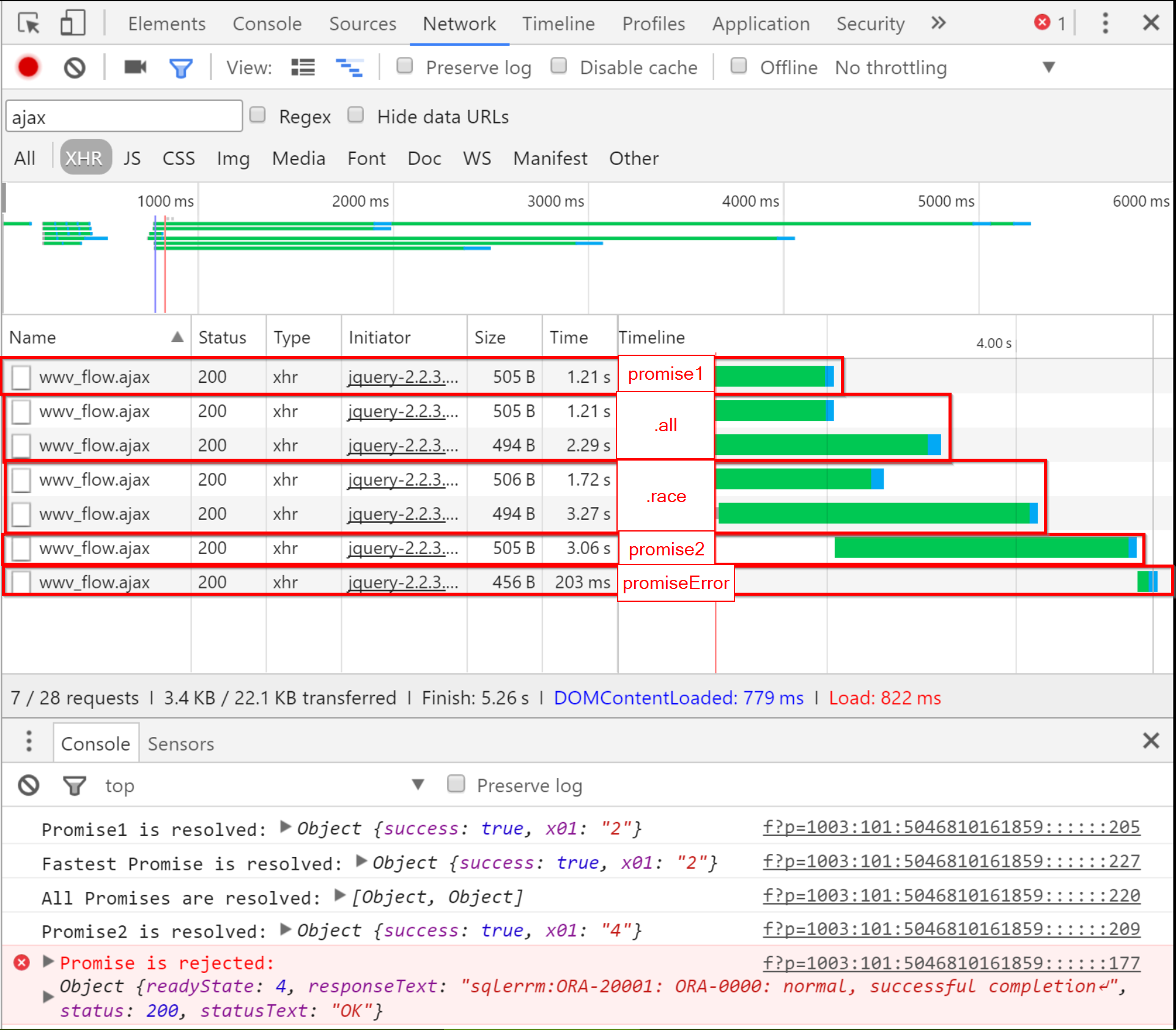This screenshot has height=1030, width=1176.
Task: Click the camera capture screenshots icon
Action: coord(135,67)
